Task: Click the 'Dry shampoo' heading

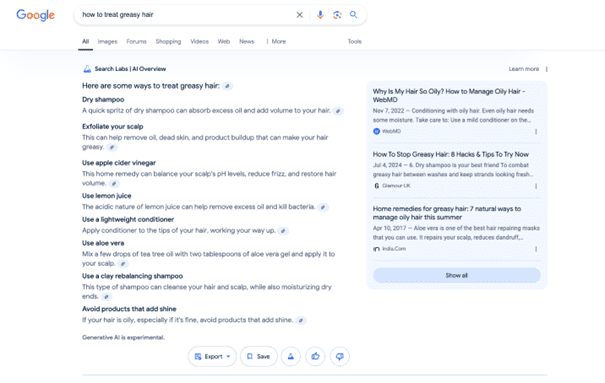Action: [103, 100]
